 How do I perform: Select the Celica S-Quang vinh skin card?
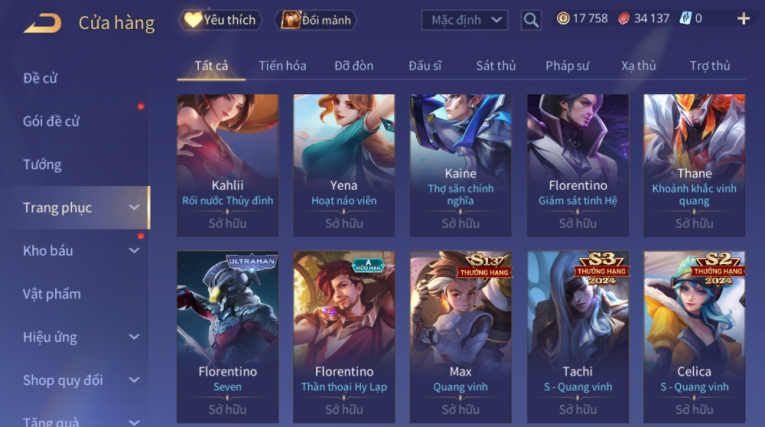pos(694,337)
